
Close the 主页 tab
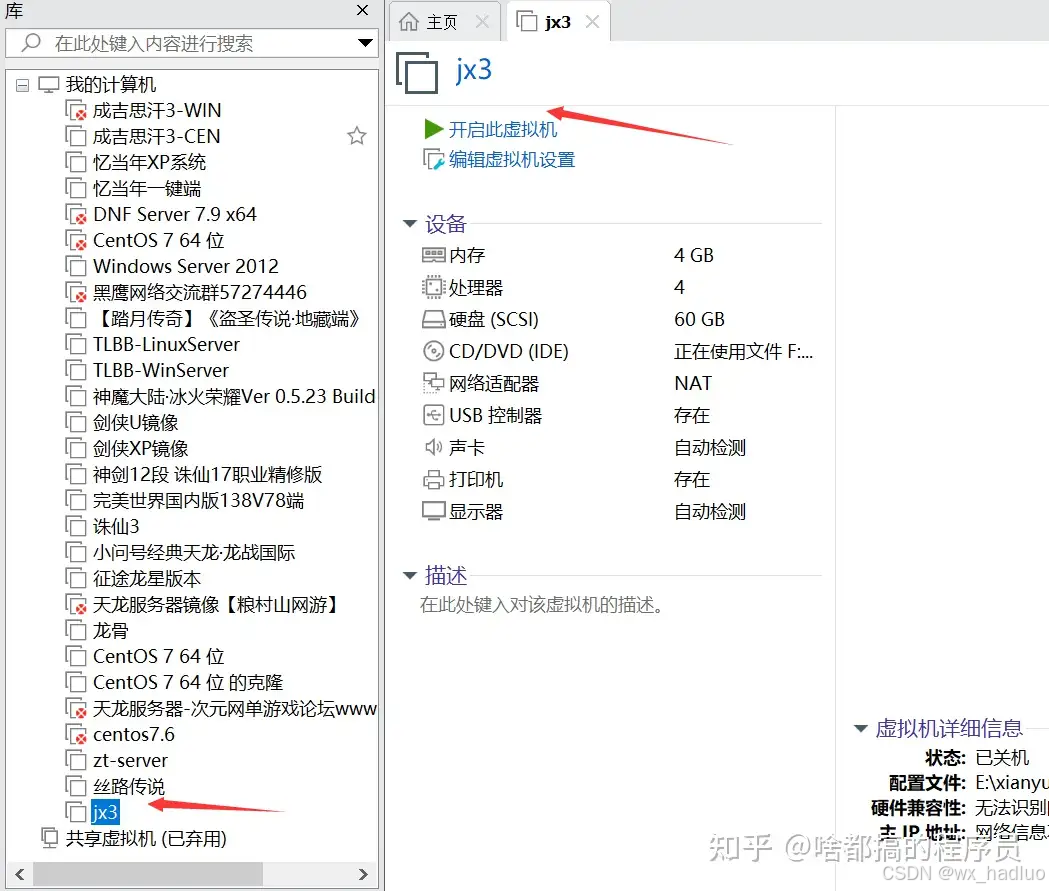pos(482,22)
